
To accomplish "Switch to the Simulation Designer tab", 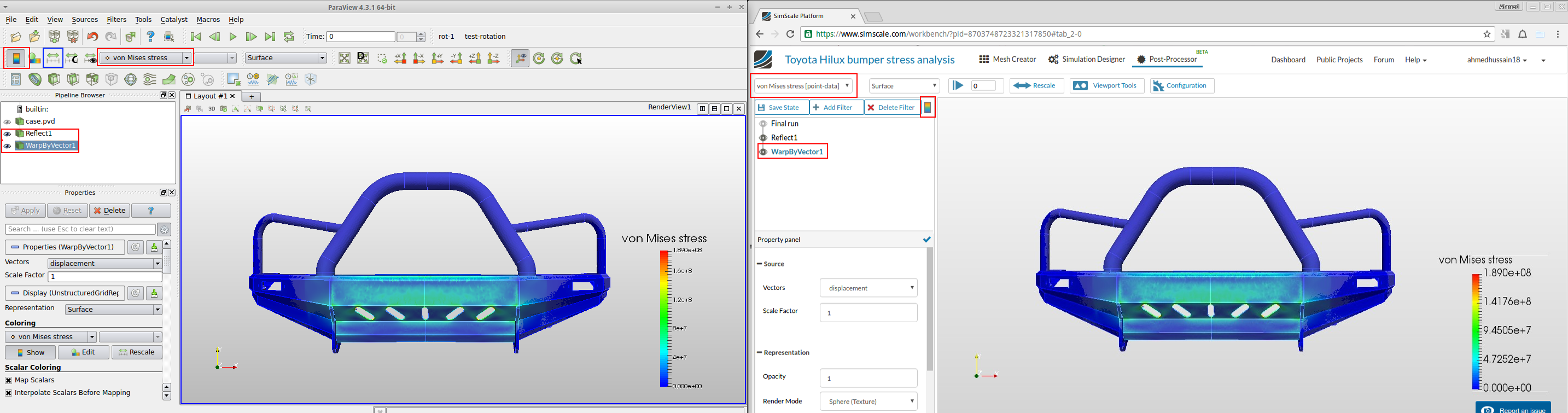I will tap(1087, 60).
